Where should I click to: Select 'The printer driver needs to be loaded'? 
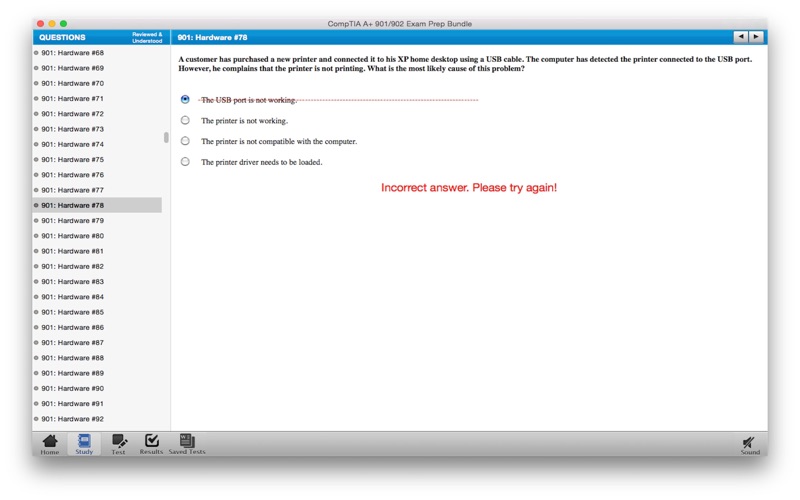tap(185, 162)
